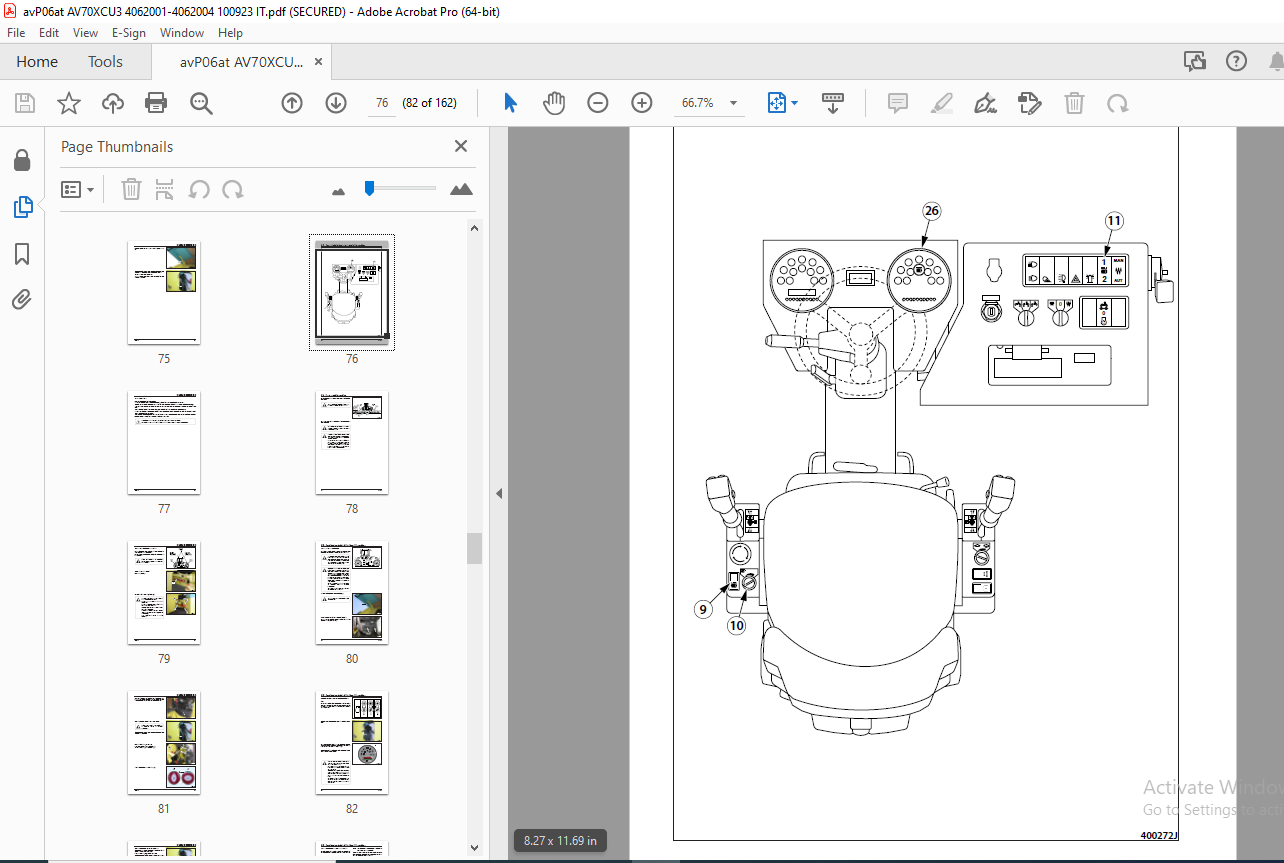Collapse the navigation pane with the side arrow

tap(499, 493)
